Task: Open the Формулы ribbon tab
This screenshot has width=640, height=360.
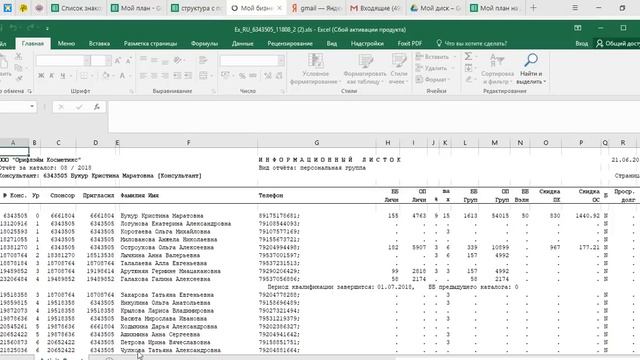Action: point(204,43)
